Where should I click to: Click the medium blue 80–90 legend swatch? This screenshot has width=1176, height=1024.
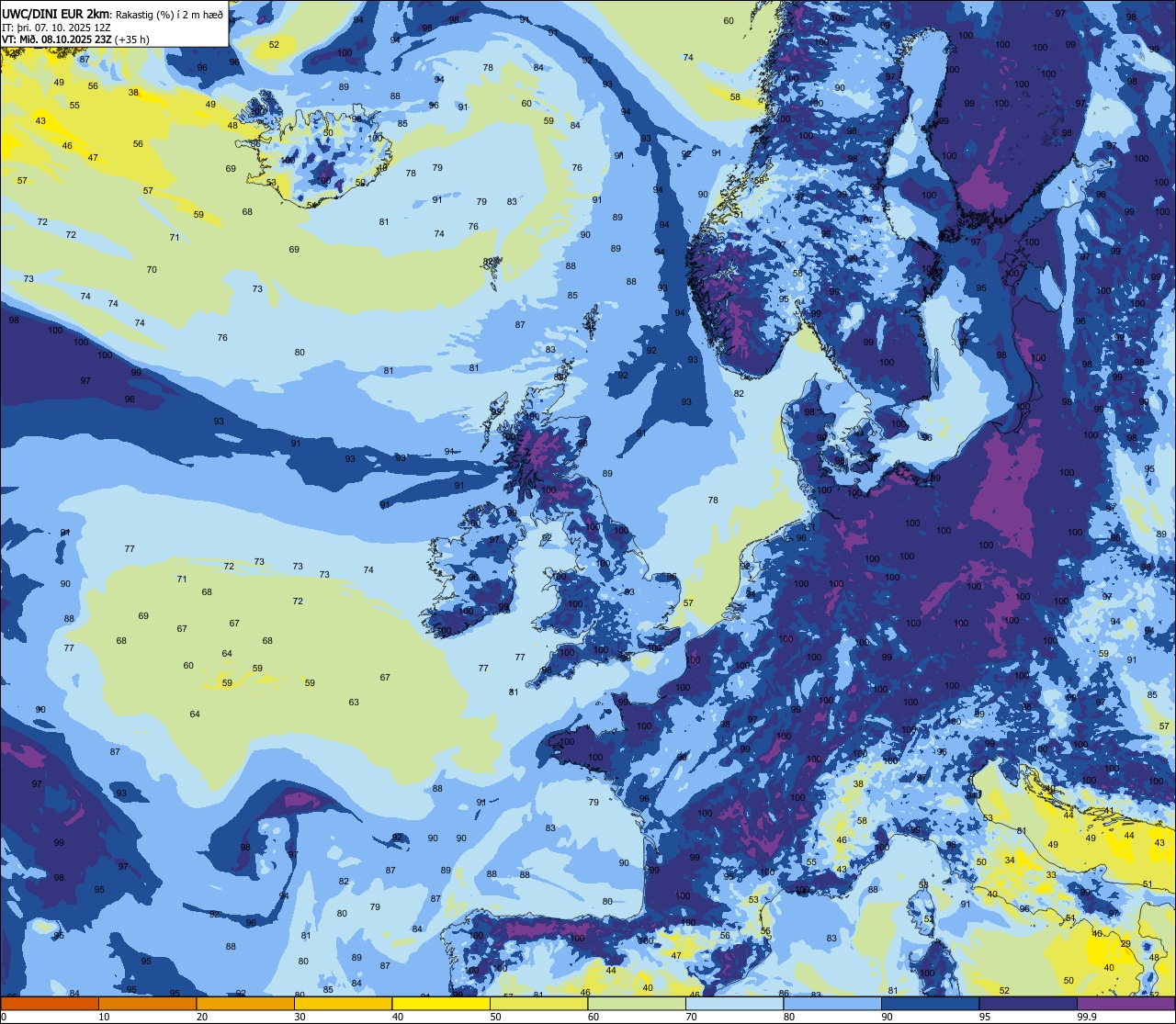pos(832,1003)
